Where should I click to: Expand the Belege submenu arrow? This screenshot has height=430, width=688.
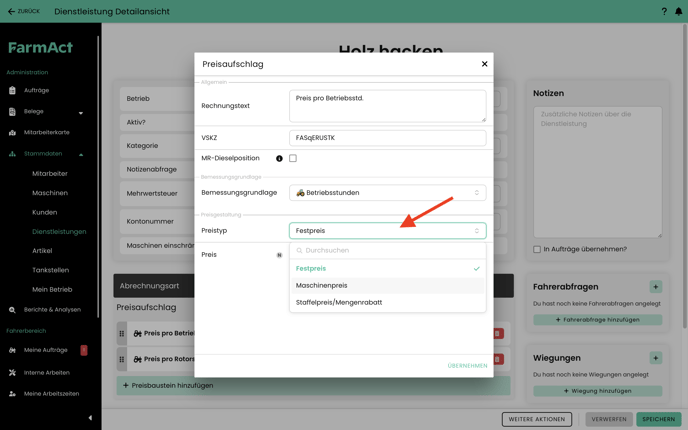pos(81,113)
